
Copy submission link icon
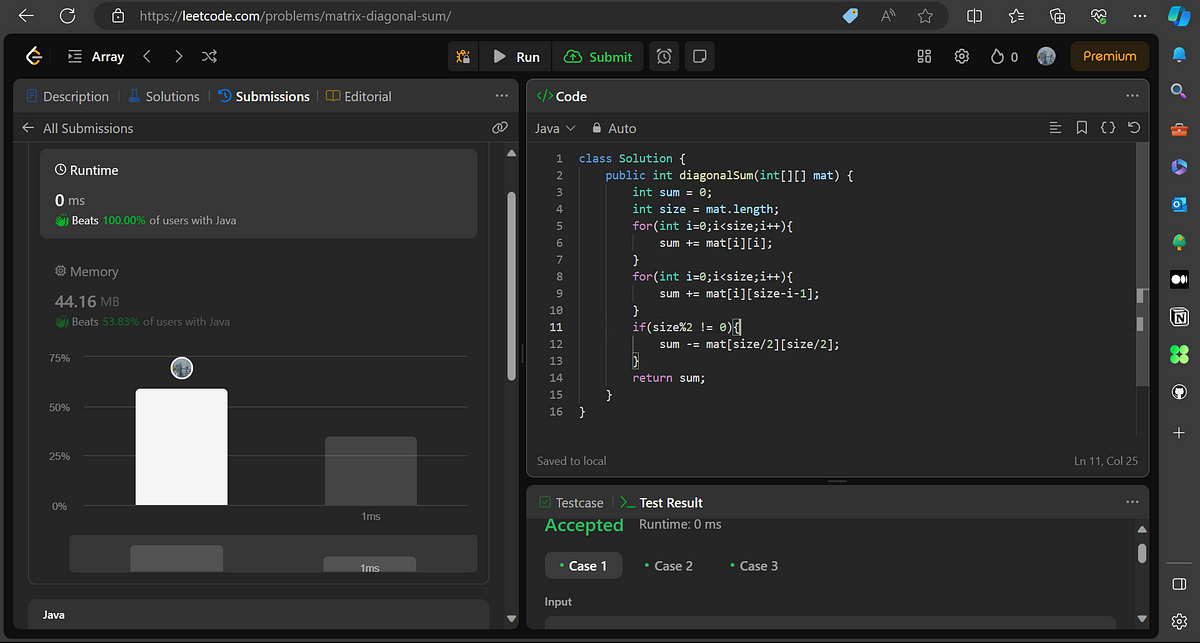[500, 128]
